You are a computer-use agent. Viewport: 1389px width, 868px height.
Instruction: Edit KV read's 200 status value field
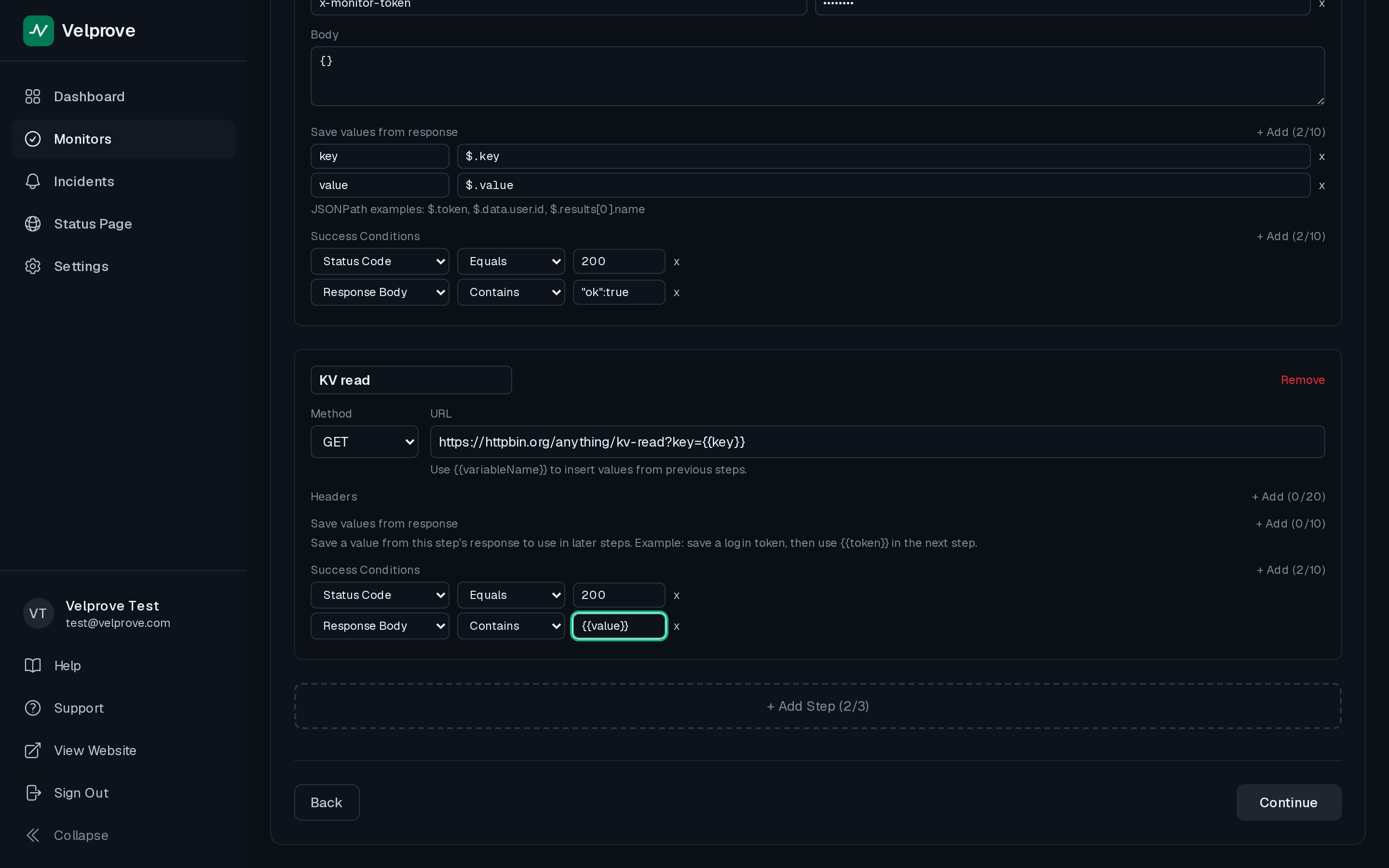(x=619, y=595)
